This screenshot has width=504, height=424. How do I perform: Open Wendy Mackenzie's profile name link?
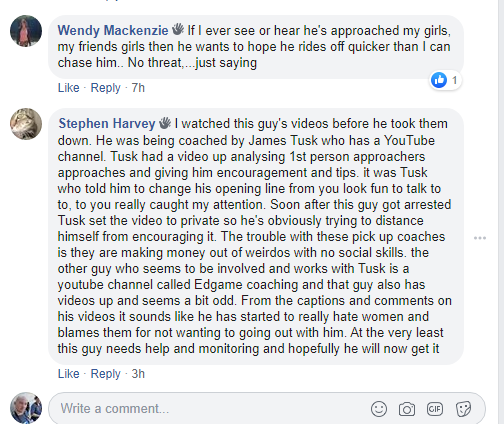coord(113,30)
